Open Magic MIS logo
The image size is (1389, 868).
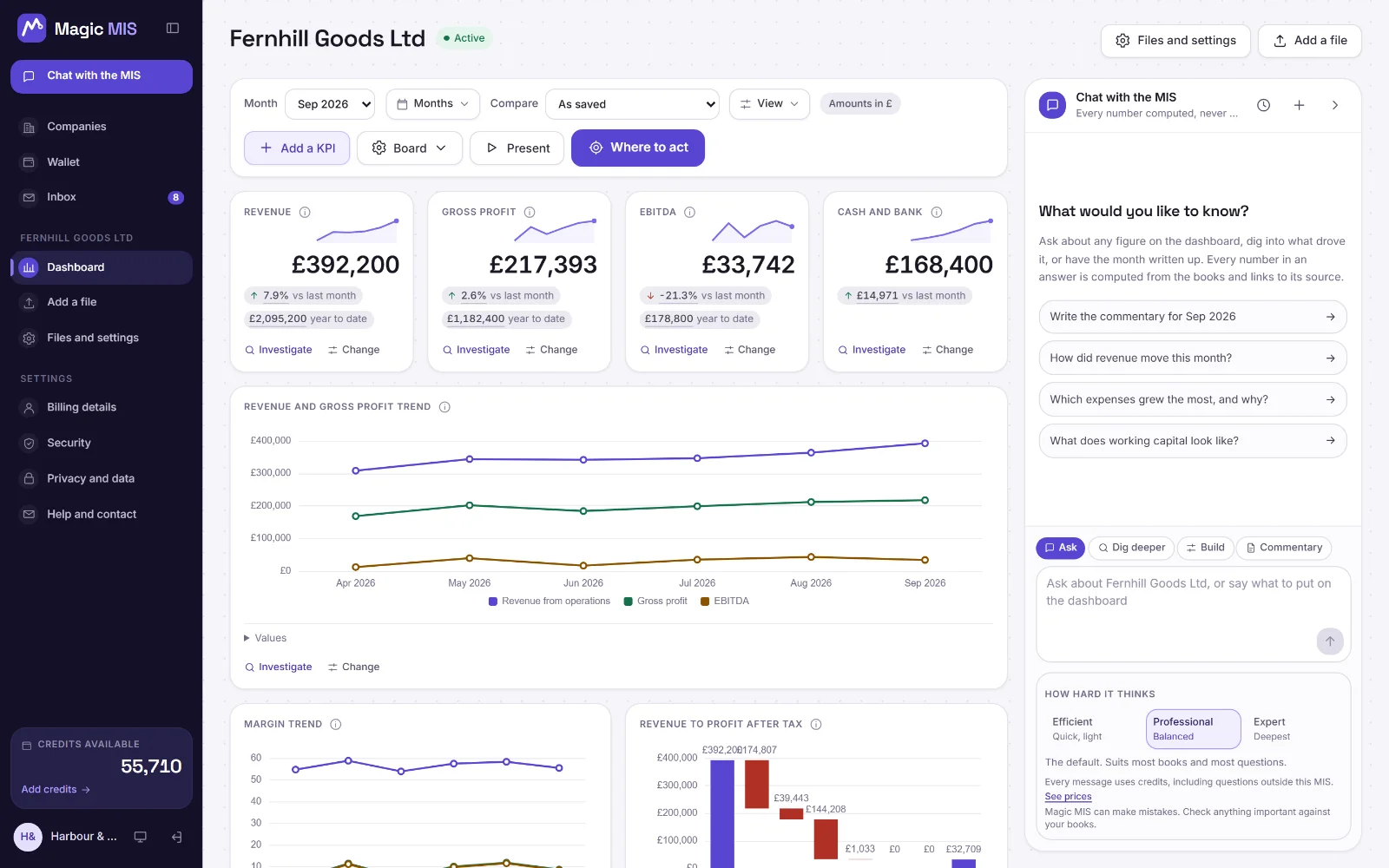77,29
